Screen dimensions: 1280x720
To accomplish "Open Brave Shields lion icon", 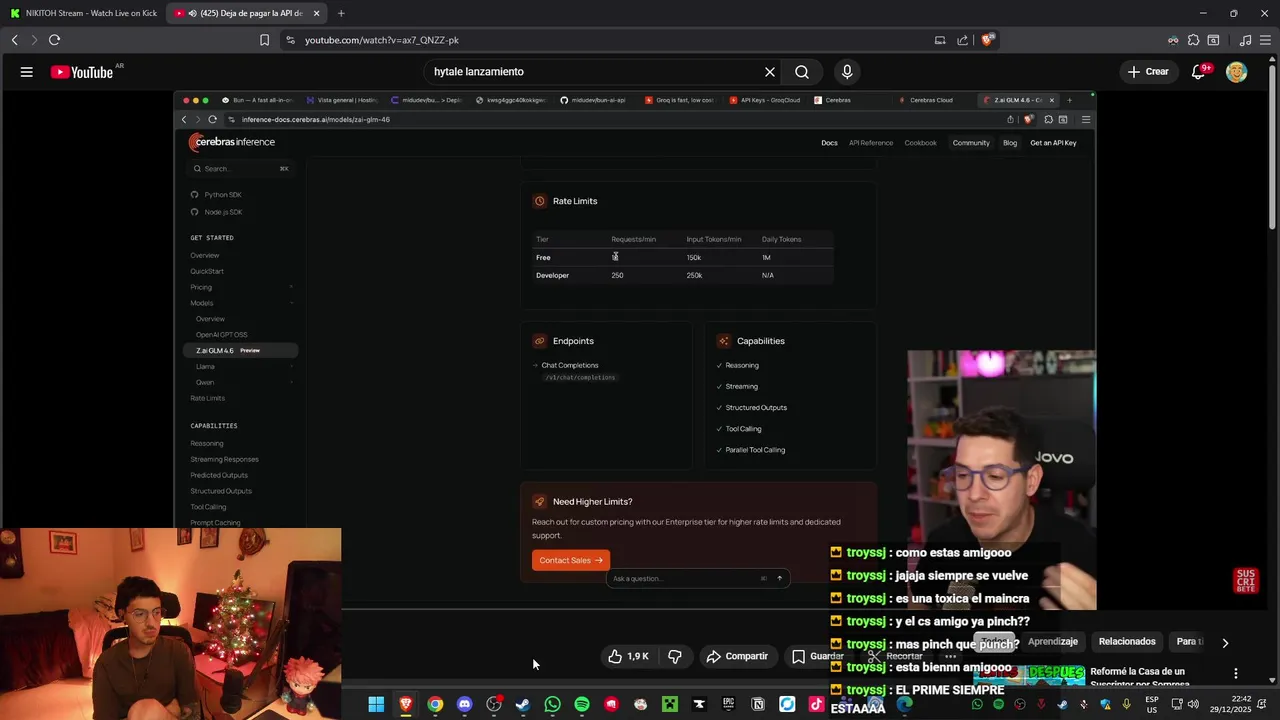I will 987,40.
